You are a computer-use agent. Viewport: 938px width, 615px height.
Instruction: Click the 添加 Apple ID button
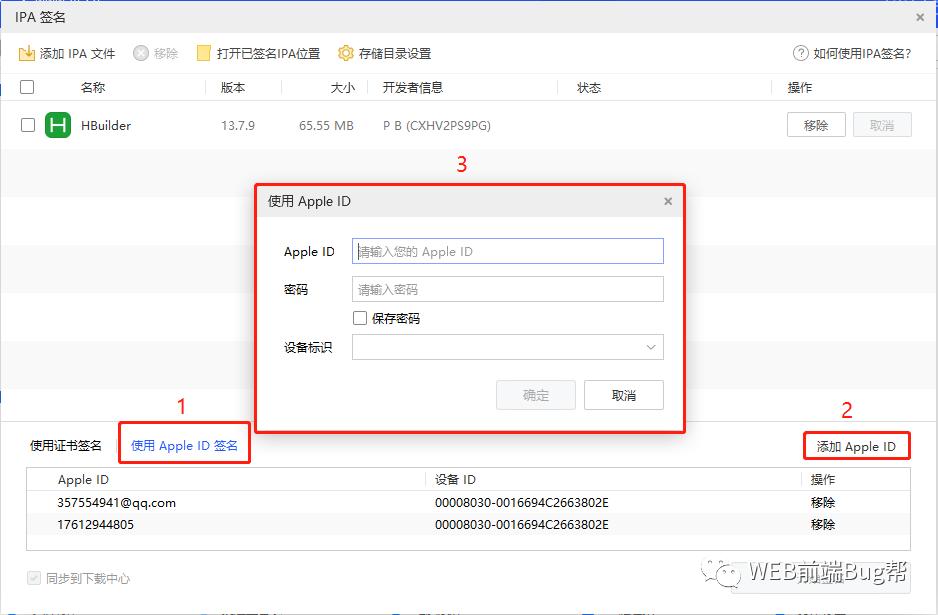click(x=856, y=446)
